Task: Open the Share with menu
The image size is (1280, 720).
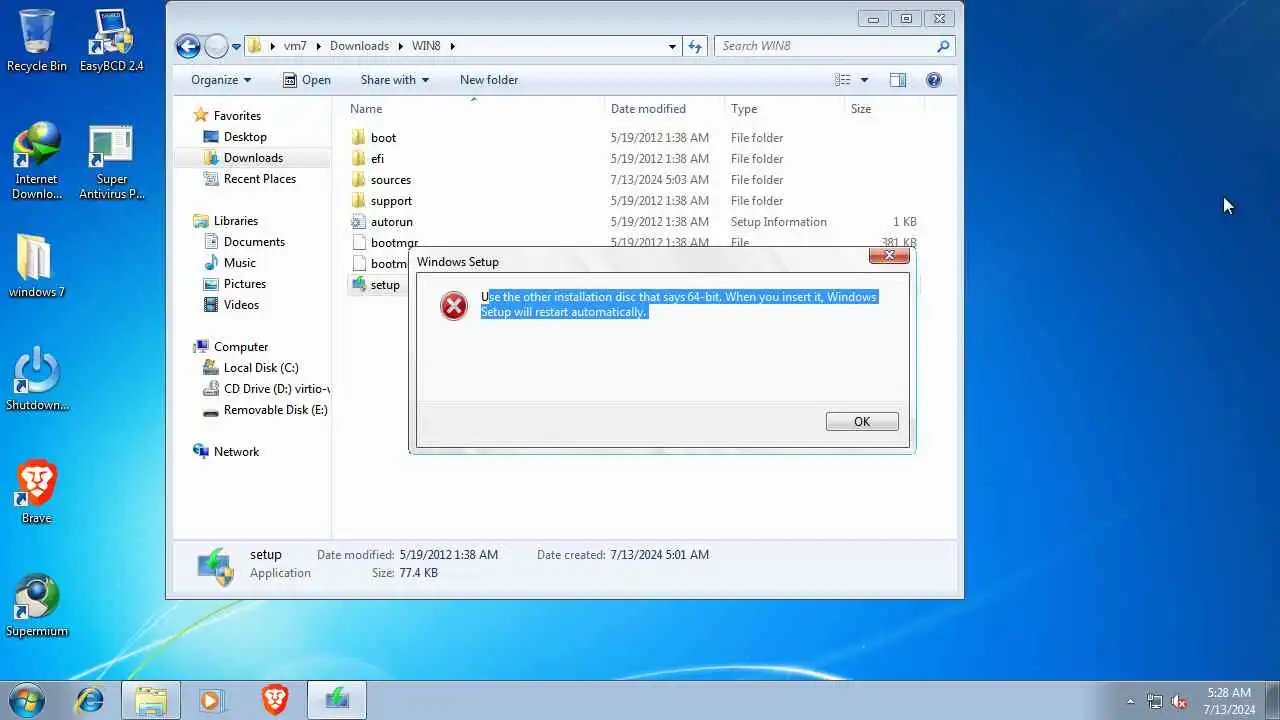Action: coord(394,80)
